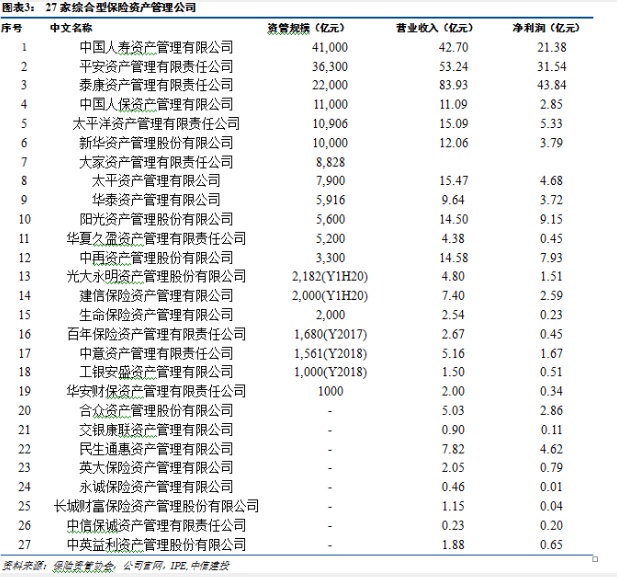This screenshot has height=577, width=617.
Task: Click the company name '英大保险资产管理有限公司'
Action: pyautogui.click(x=156, y=468)
